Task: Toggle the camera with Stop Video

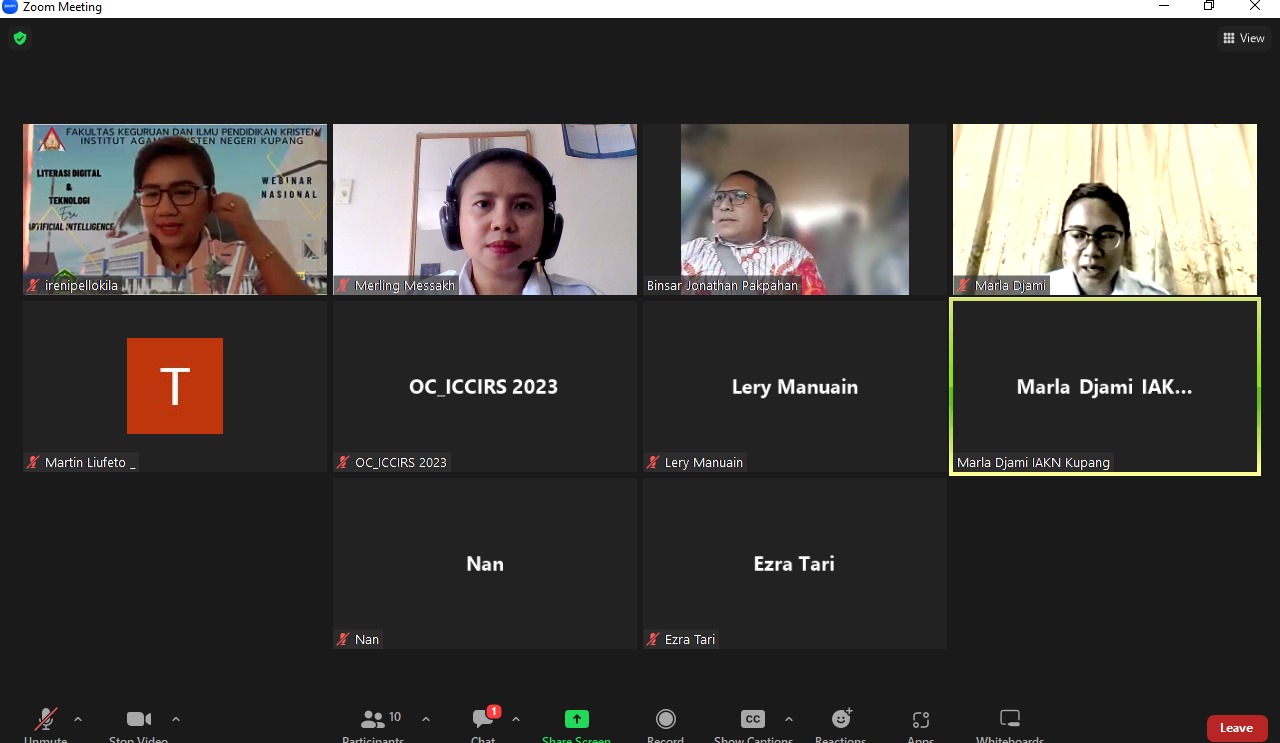Action: tap(138, 723)
